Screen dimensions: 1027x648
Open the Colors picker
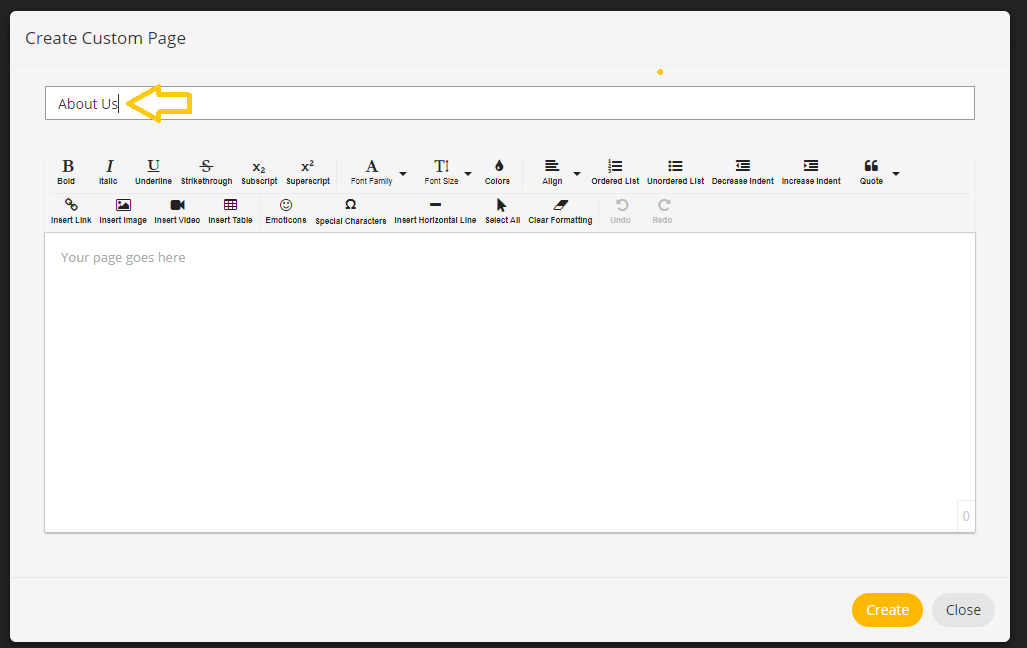[x=498, y=172]
